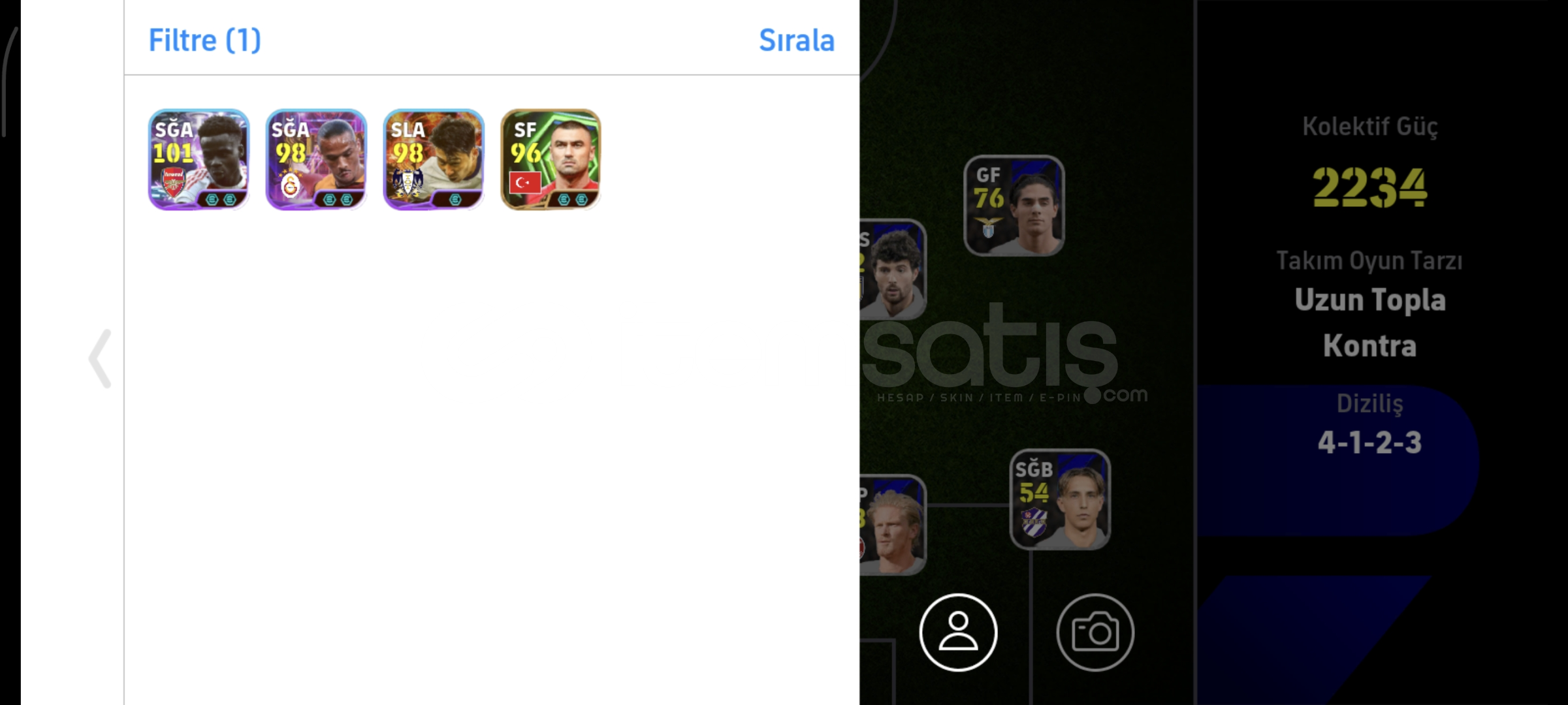Tap the camera screenshot icon

coord(1095,632)
